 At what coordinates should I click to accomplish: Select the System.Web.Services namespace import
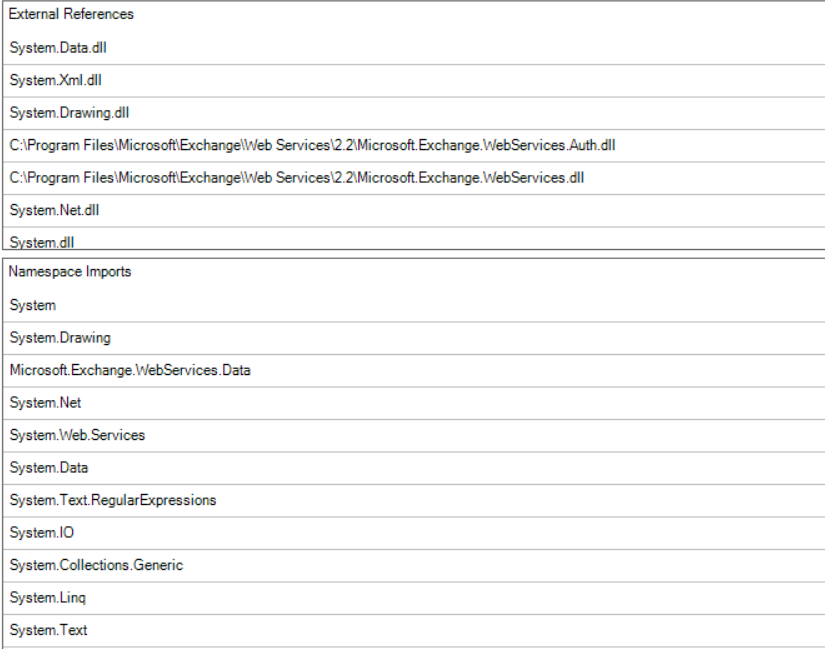(x=414, y=436)
